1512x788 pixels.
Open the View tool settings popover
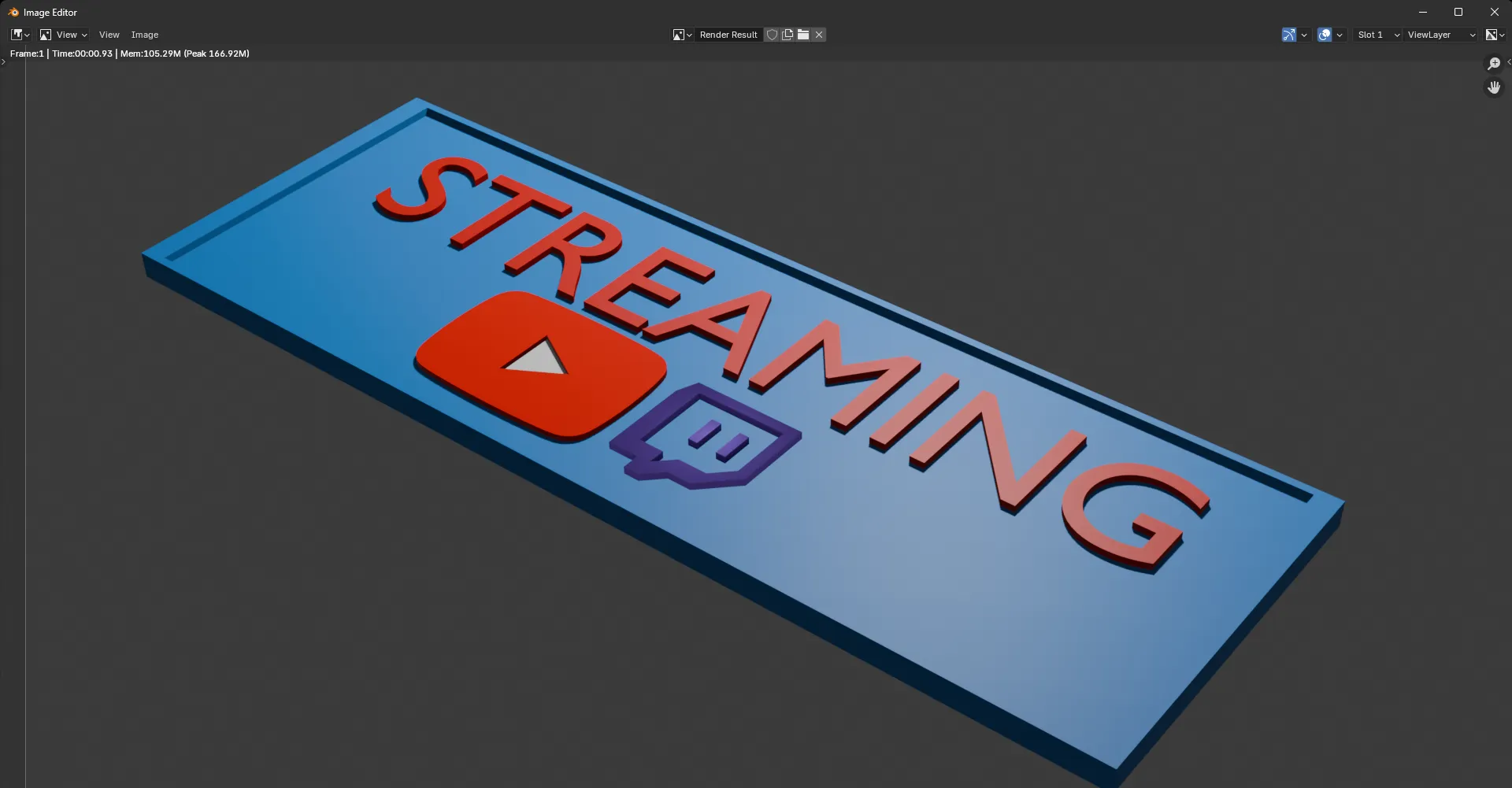pos(63,35)
